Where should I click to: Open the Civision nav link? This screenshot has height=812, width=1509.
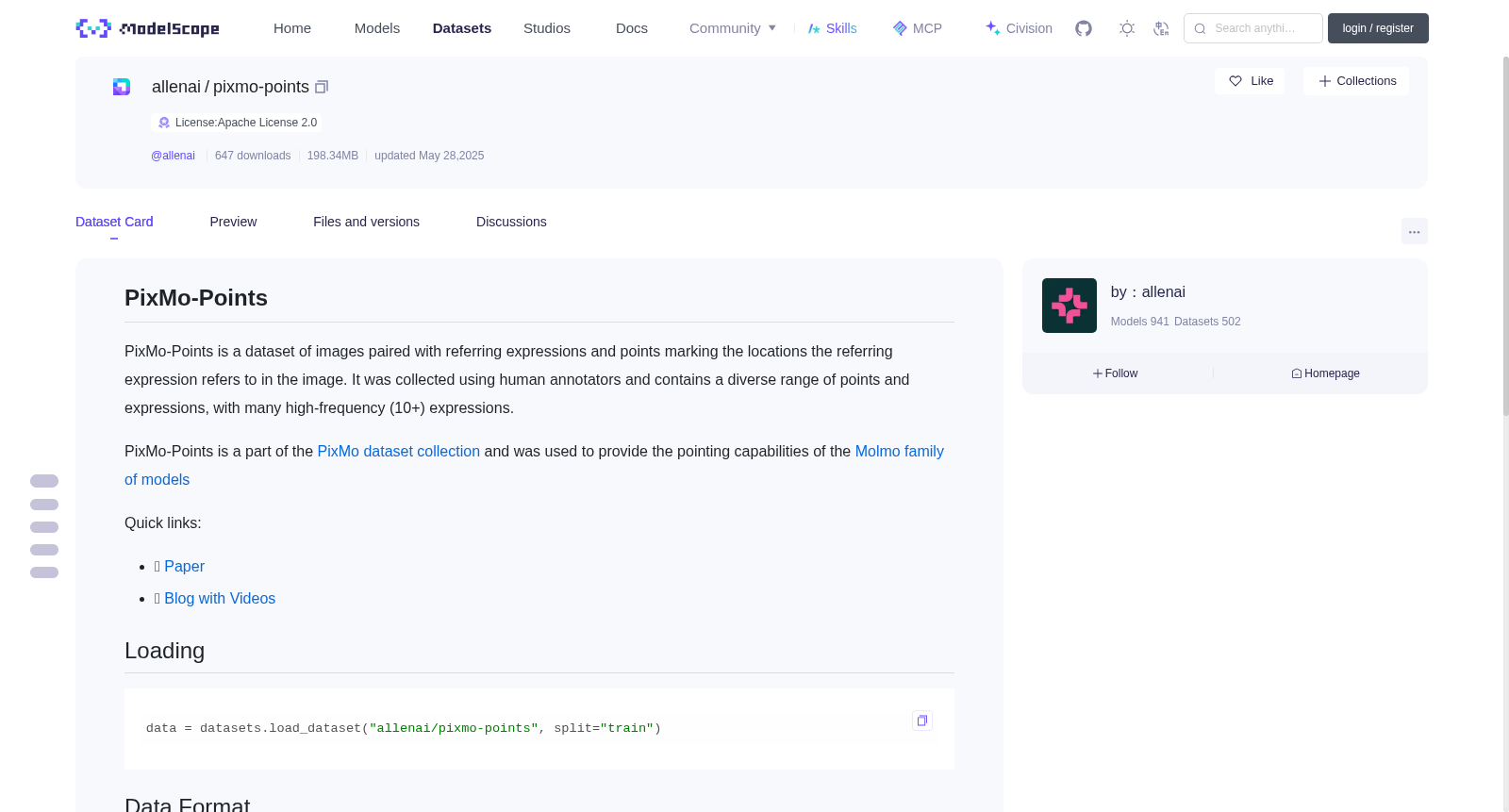1019,28
